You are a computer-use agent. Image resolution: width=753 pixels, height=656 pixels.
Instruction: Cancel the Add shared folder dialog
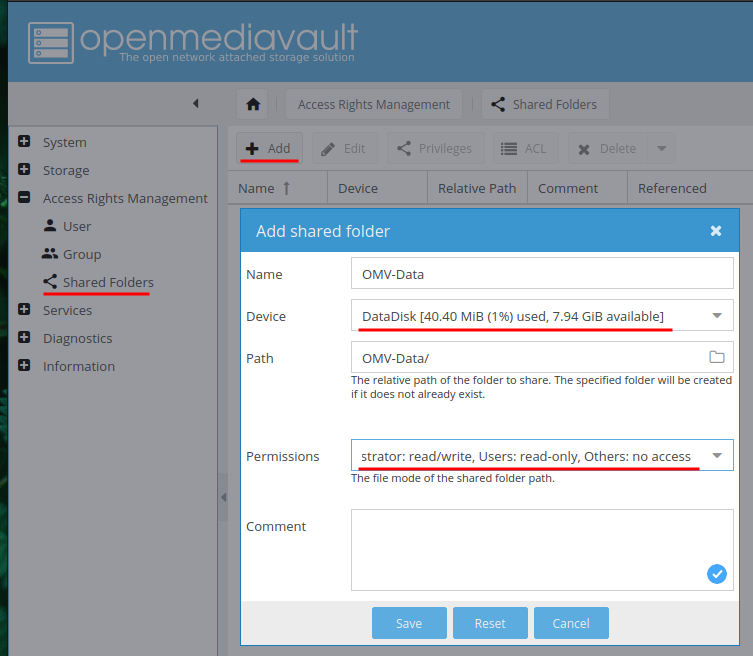tap(571, 623)
